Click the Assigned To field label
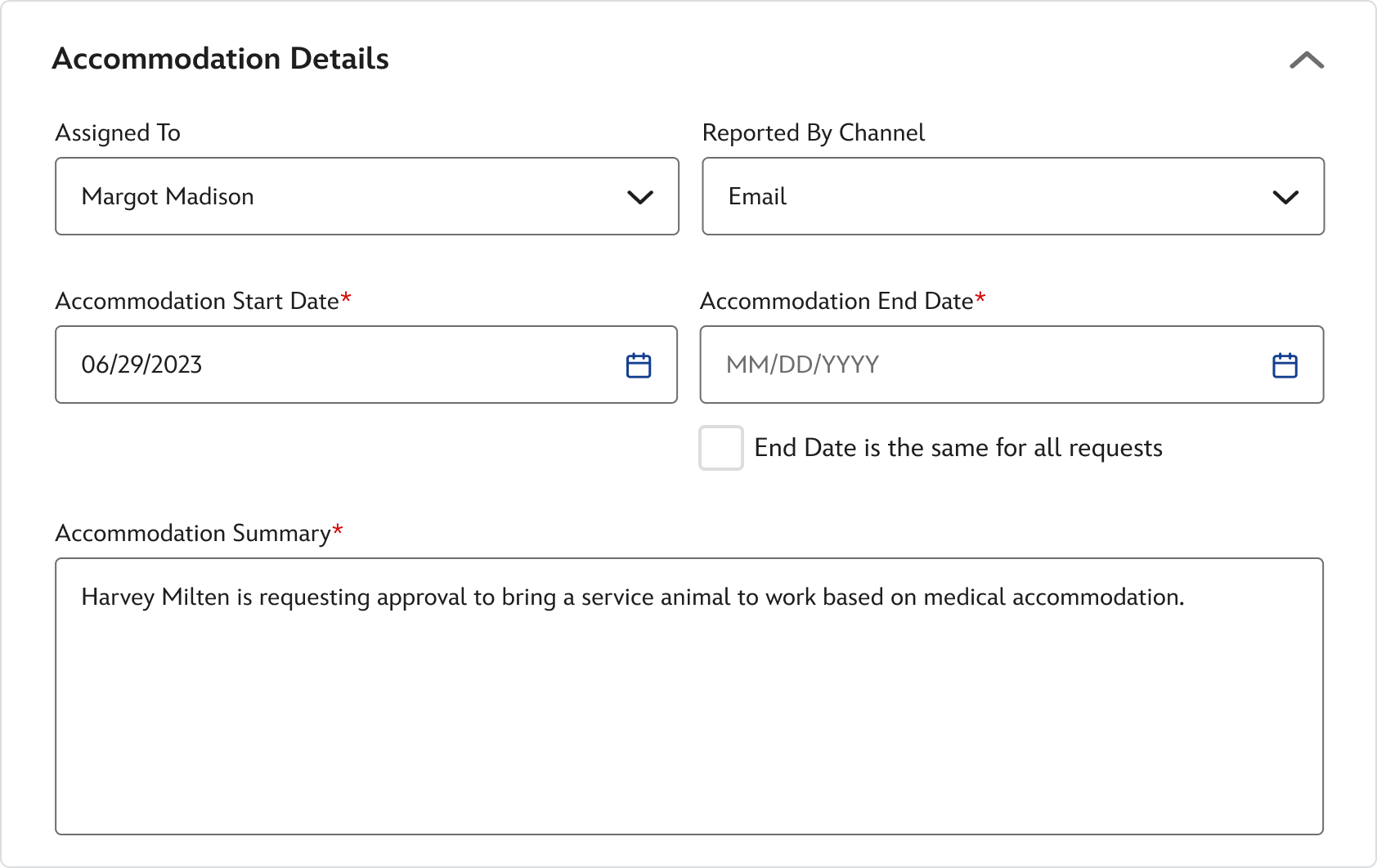Viewport: 1377px width, 868px height. [118, 132]
